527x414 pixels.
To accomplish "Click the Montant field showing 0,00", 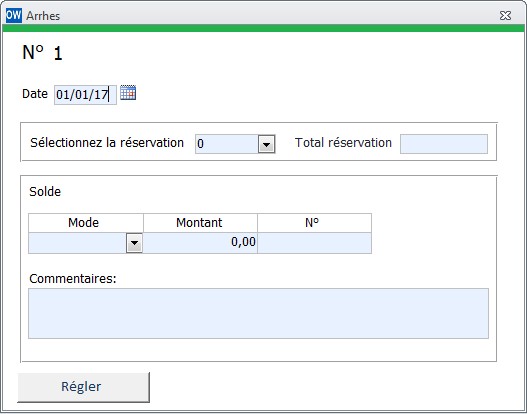I will pyautogui.click(x=200, y=243).
